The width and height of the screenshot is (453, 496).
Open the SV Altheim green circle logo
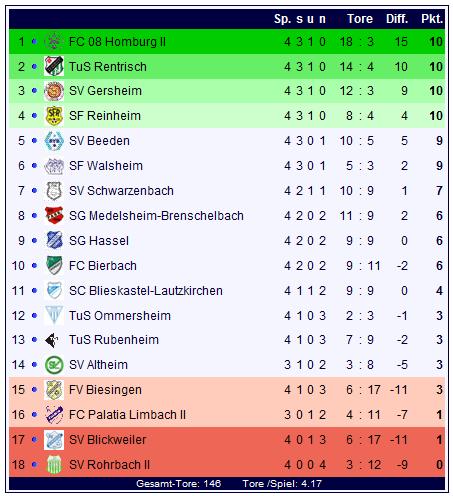point(54,365)
